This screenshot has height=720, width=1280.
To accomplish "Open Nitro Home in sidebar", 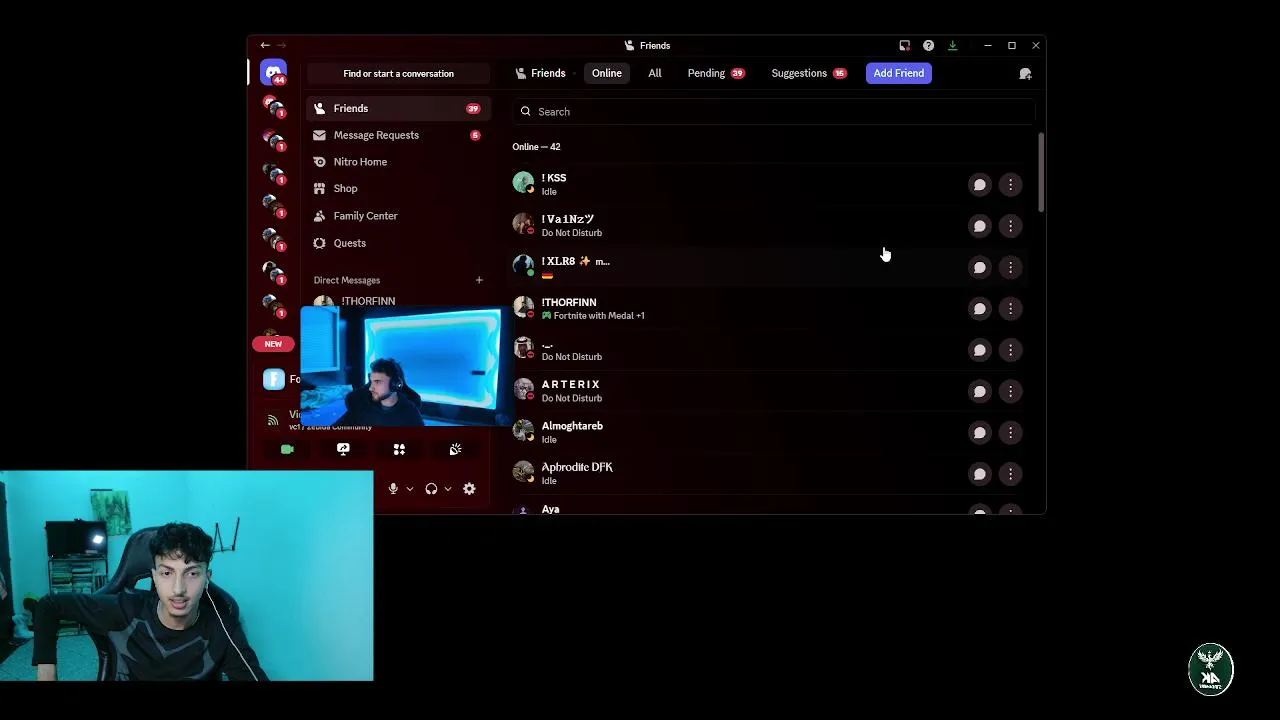I will tap(397, 162).
